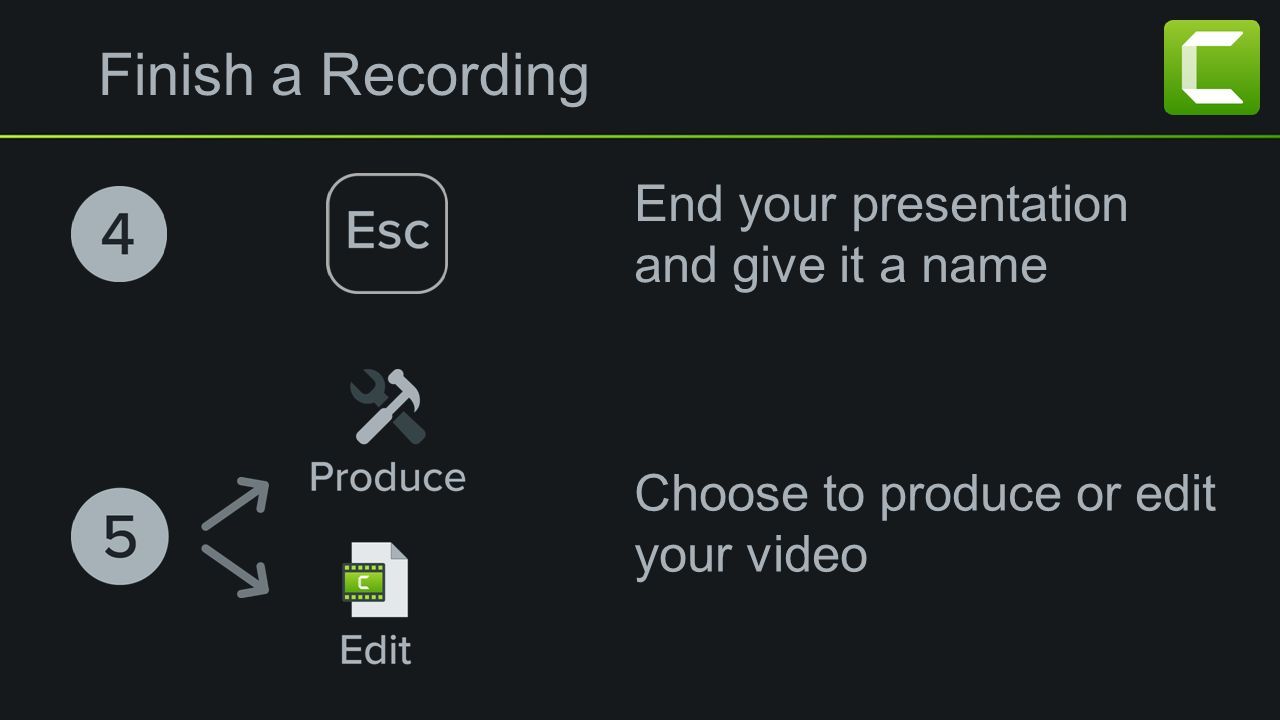The height and width of the screenshot is (720, 1280).
Task: Click the 'and give it a name' text
Action: pos(841,267)
